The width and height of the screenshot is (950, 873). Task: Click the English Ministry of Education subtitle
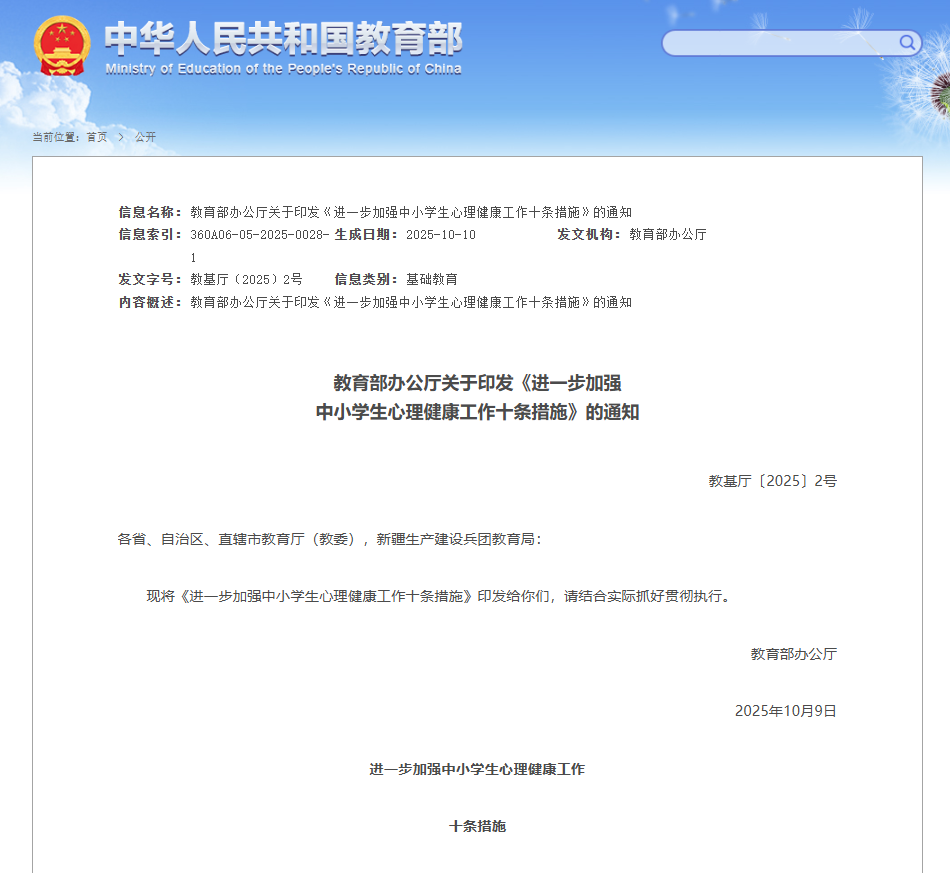click(283, 69)
